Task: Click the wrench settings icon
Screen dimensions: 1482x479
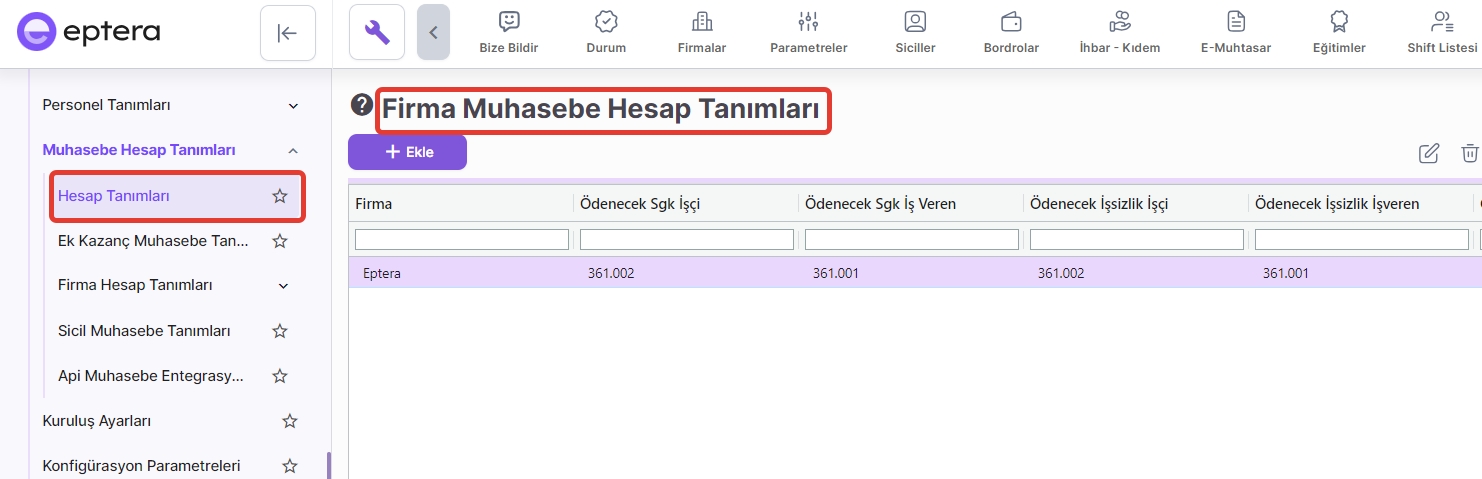Action: [376, 33]
